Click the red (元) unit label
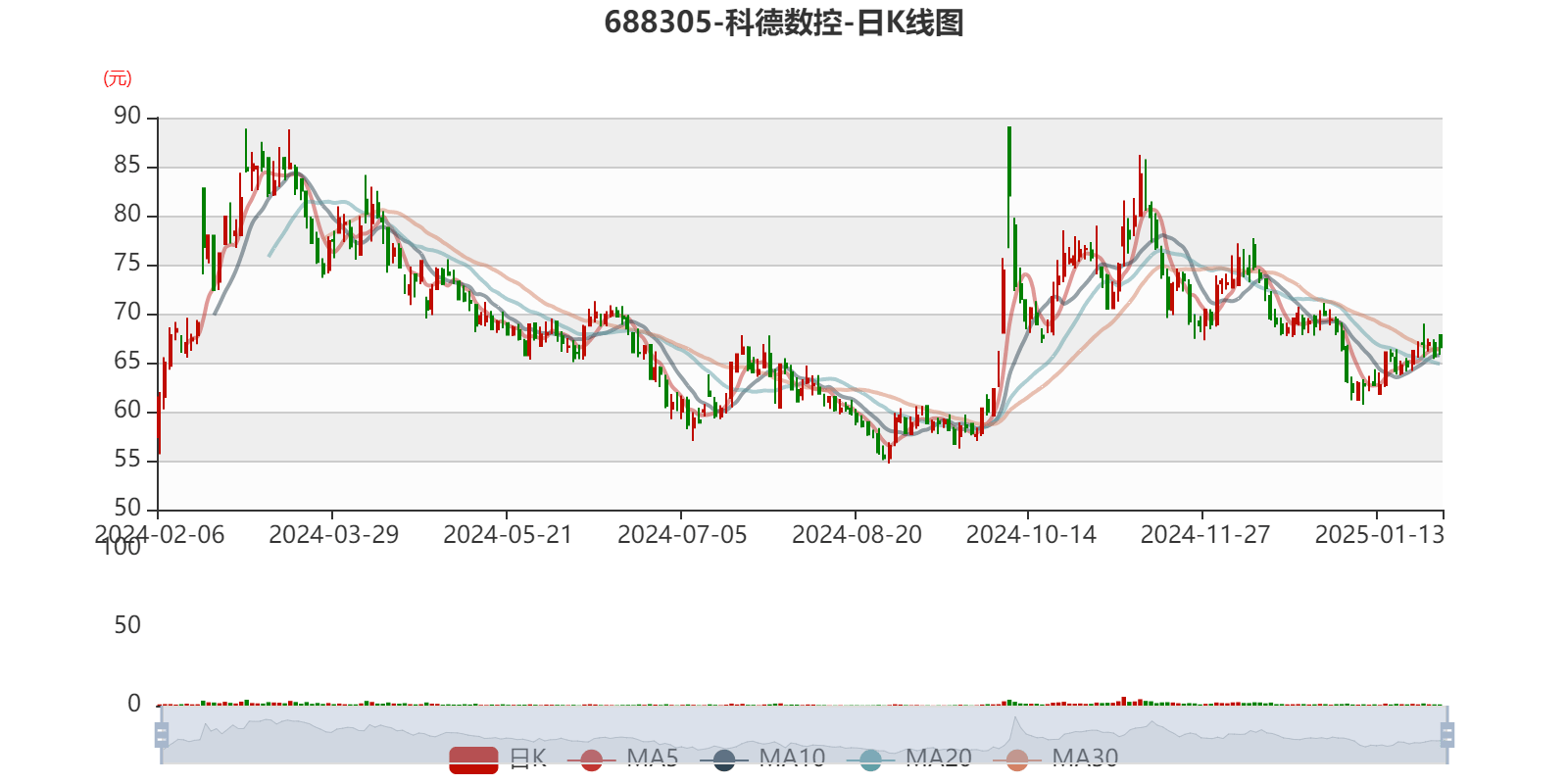Image resolution: width=1568 pixels, height=784 pixels. 118,78
